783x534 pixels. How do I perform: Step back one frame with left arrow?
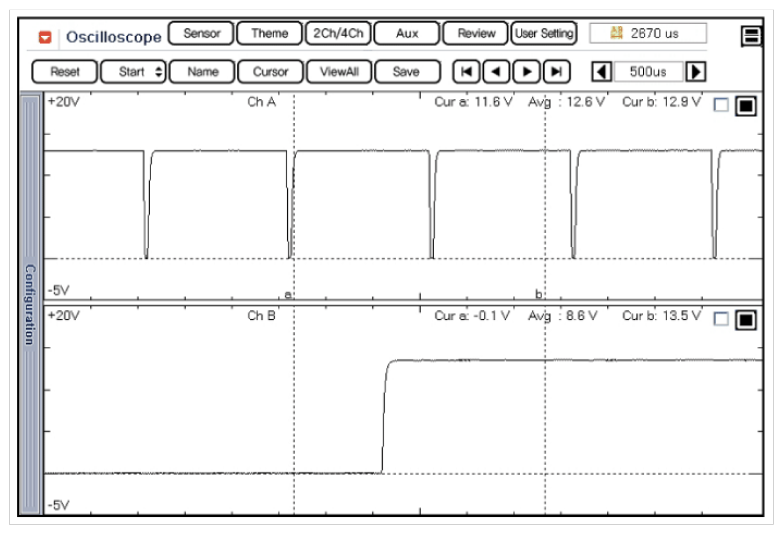(x=496, y=72)
